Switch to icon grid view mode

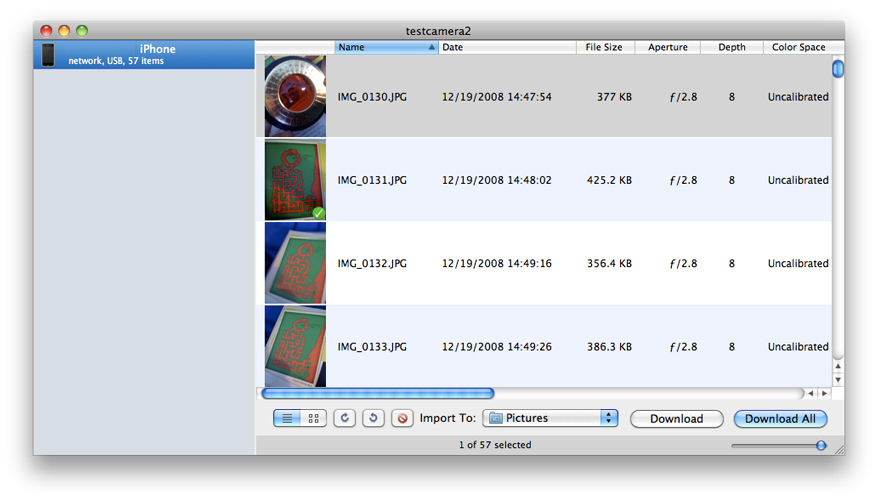(314, 419)
